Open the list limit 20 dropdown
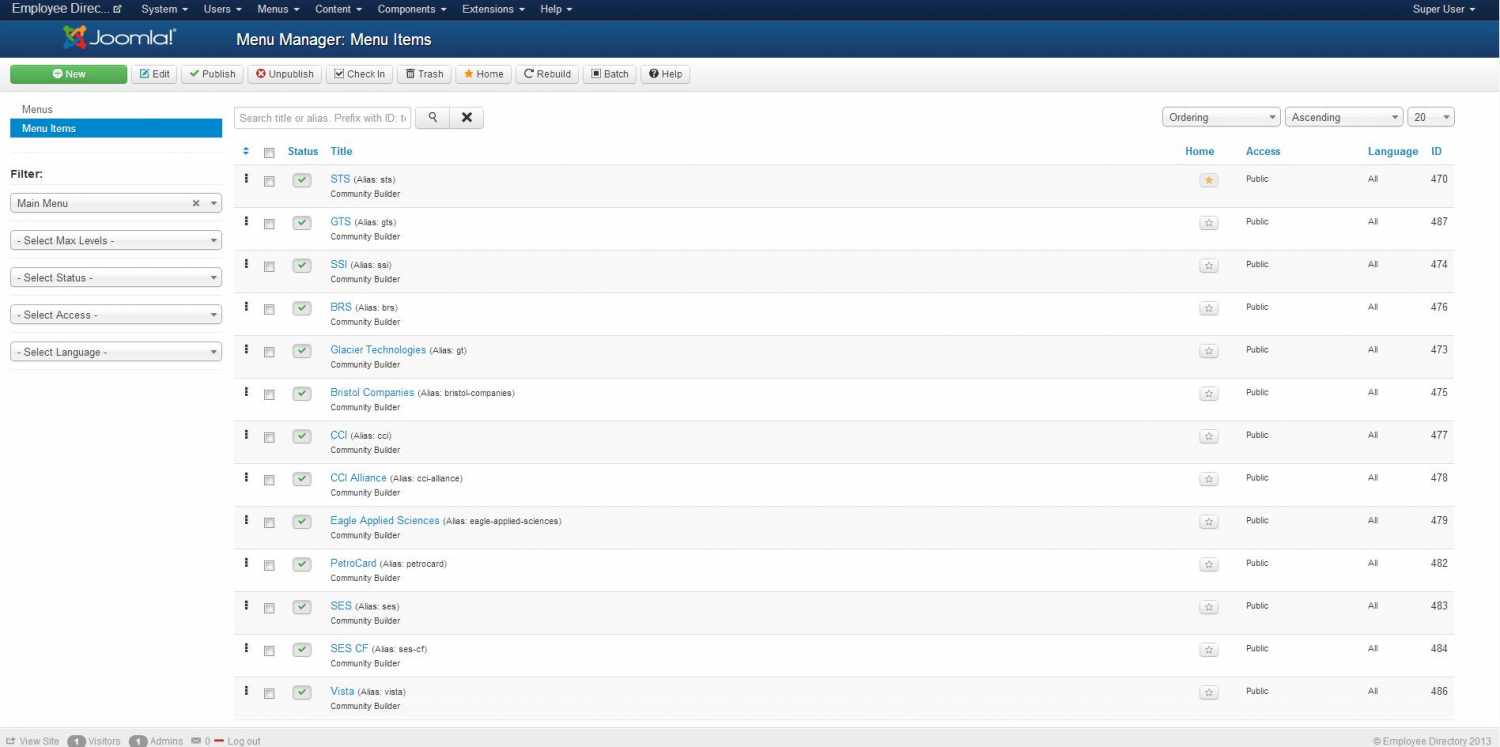The image size is (1500, 747). click(1431, 117)
